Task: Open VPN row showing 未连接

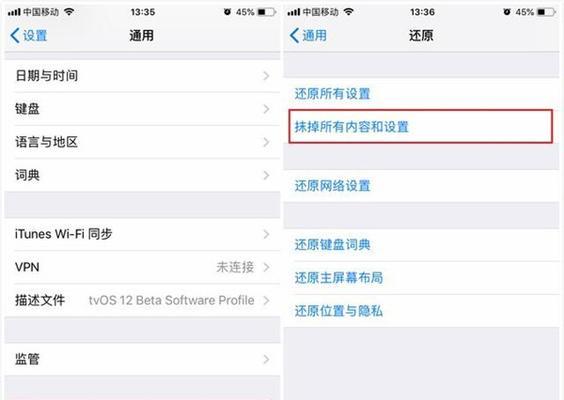Action: 142,267
